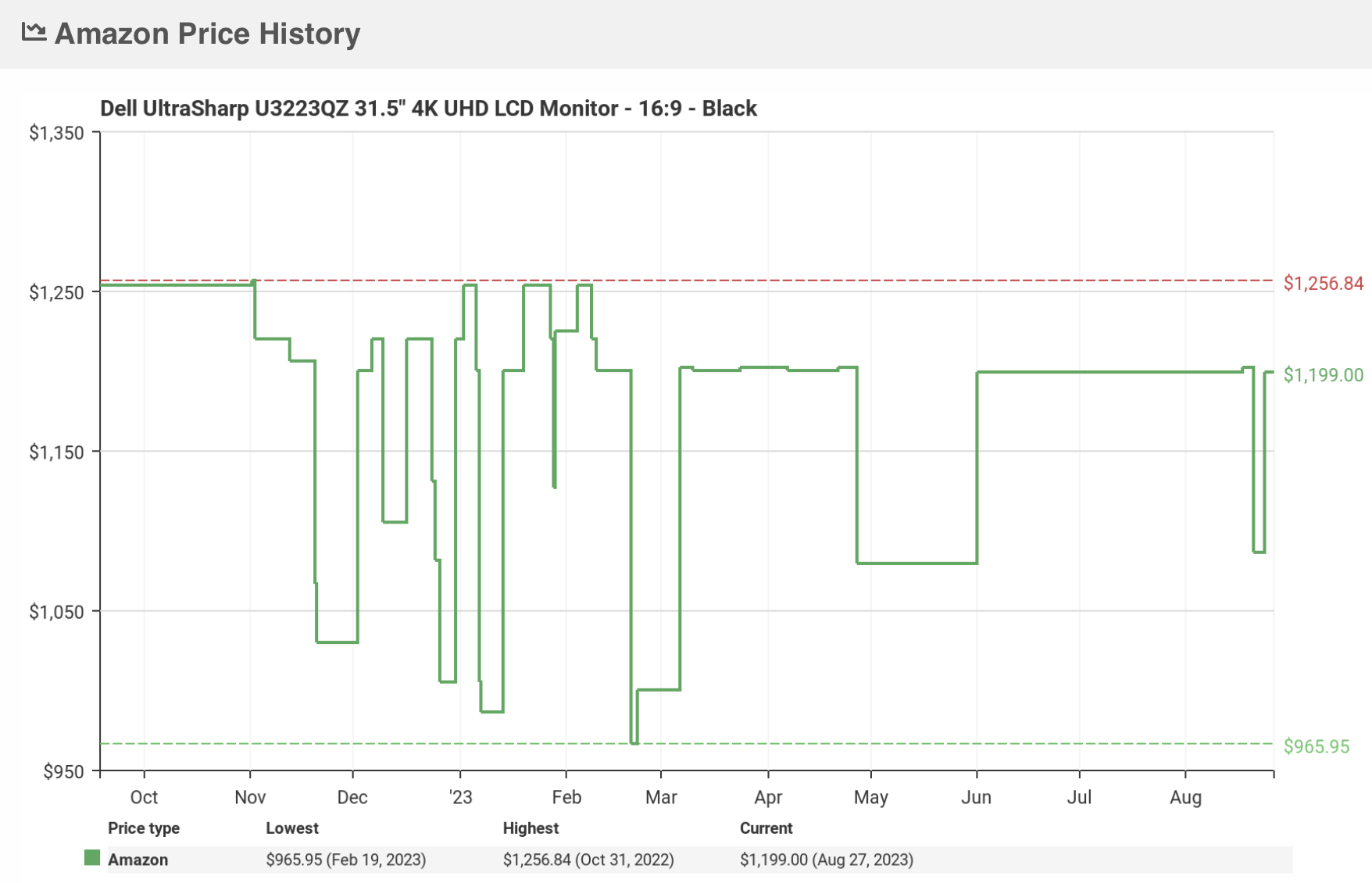Click the "Amazon" price type row label

138,860
